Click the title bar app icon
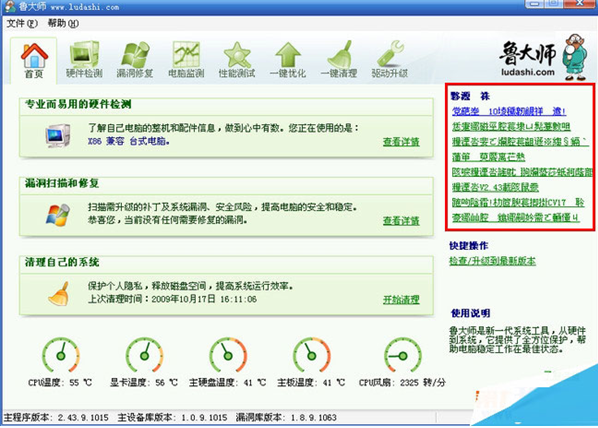598x428 pixels. [x=10, y=6]
